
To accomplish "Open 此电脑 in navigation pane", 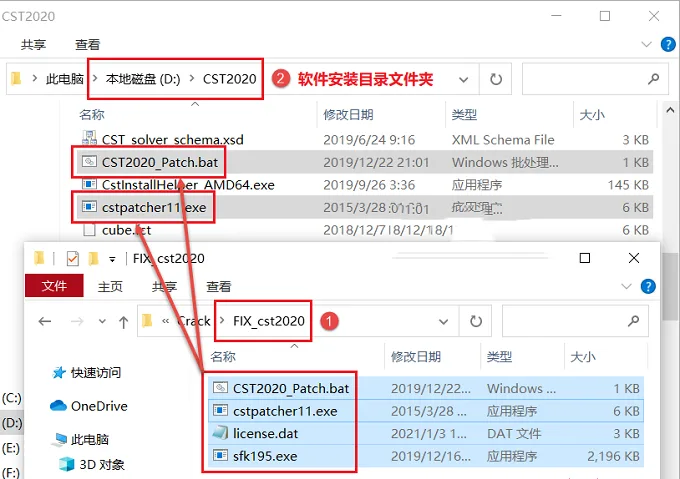I will (x=90, y=440).
